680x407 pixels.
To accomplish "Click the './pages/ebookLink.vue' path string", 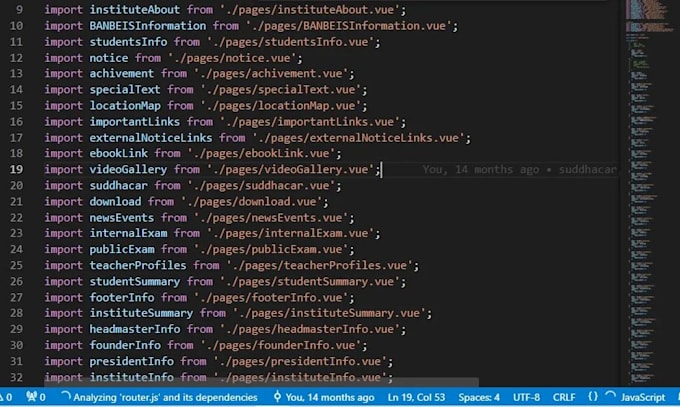I will (x=261, y=153).
